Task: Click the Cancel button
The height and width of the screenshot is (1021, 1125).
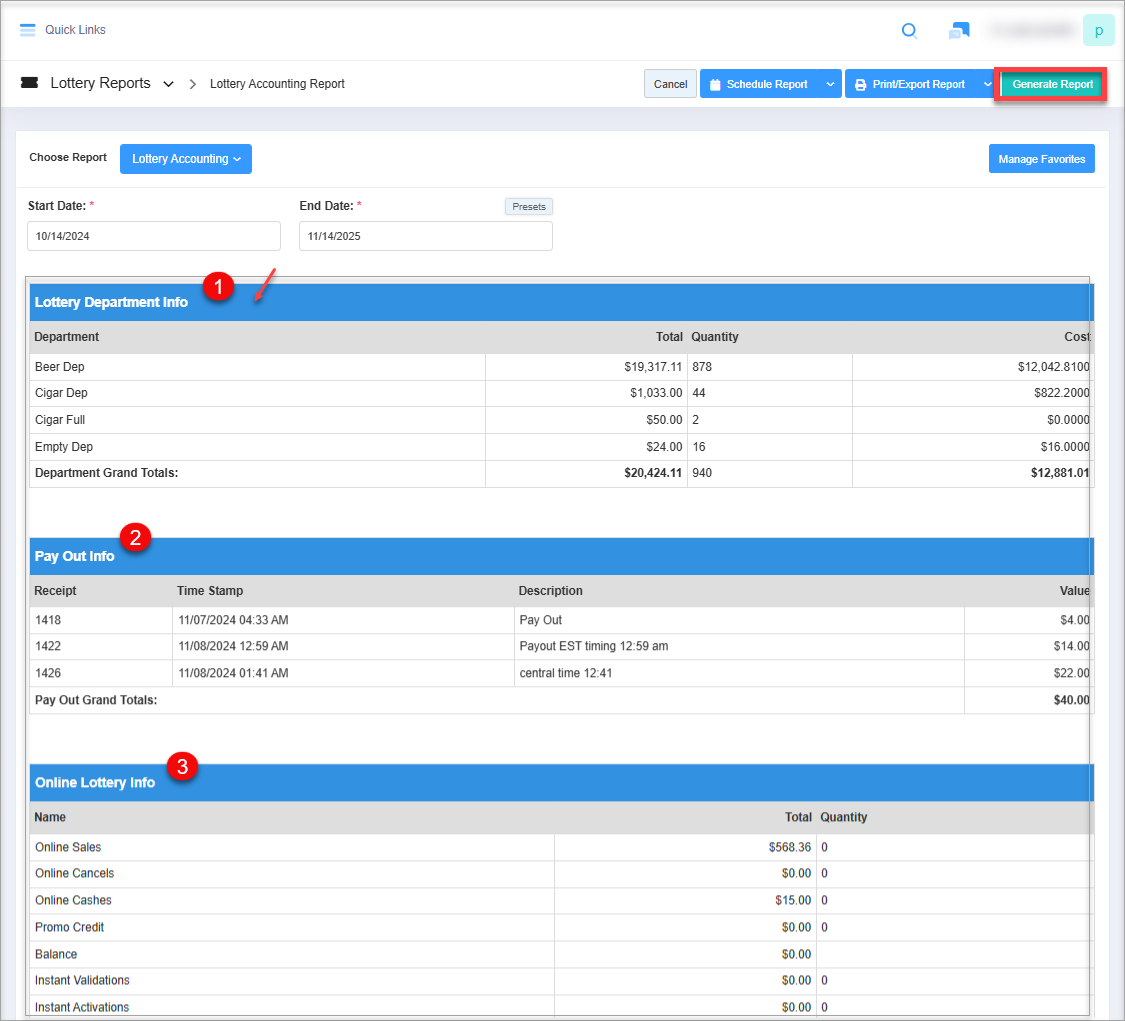Action: pos(670,84)
